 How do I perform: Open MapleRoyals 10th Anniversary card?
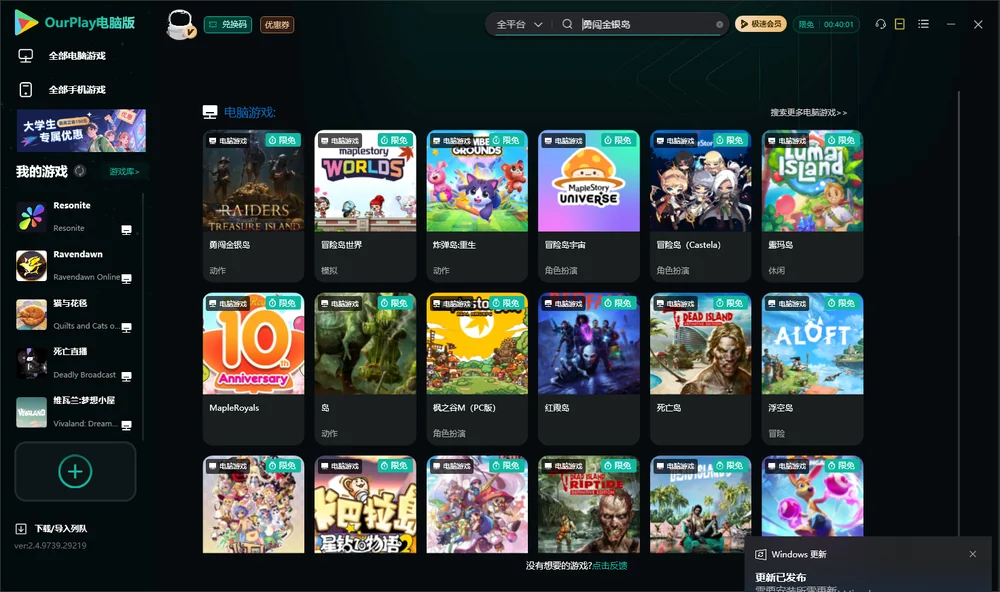[x=253, y=369]
